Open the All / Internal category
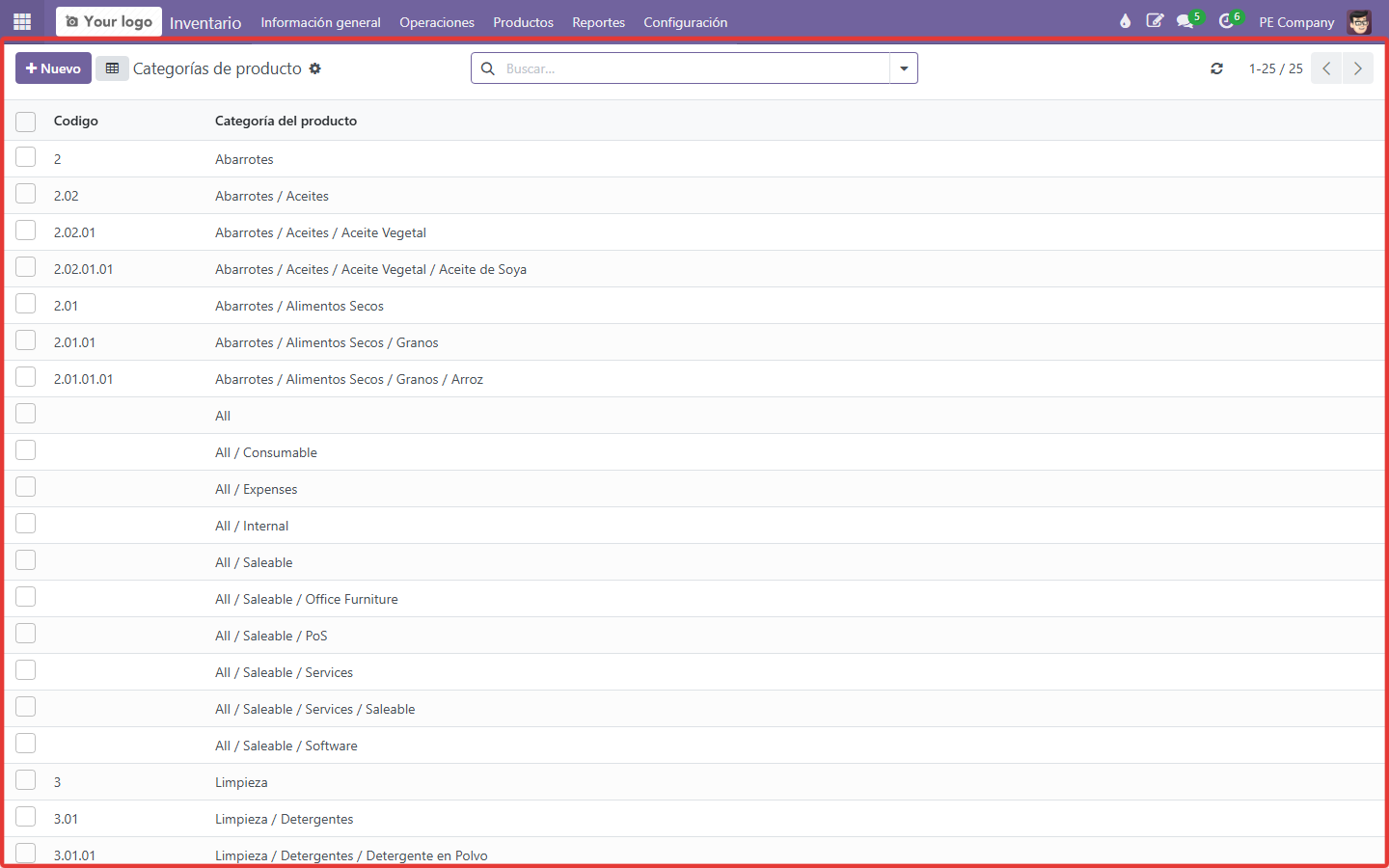1389x868 pixels. [x=252, y=526]
